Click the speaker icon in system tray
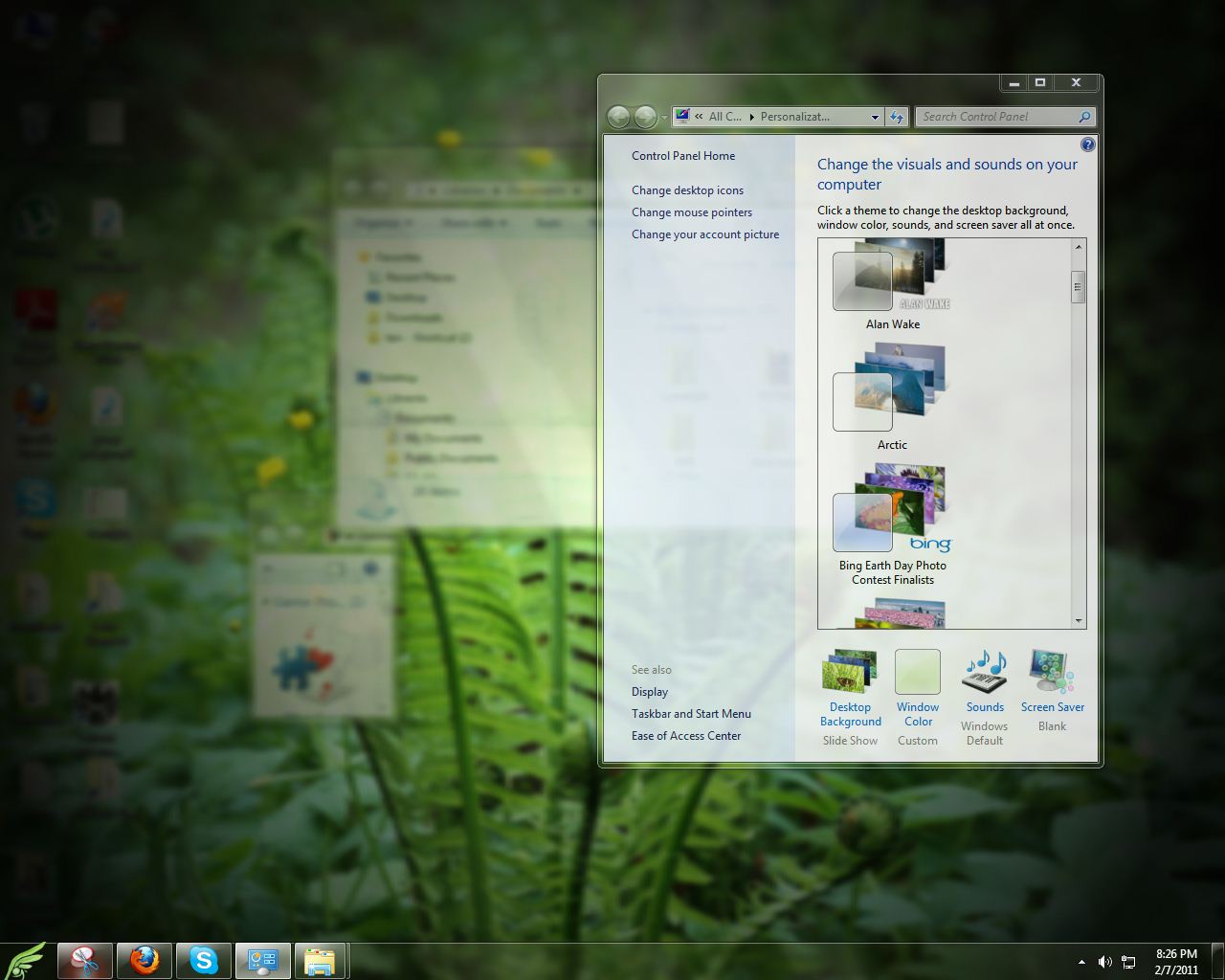The height and width of the screenshot is (980, 1225). click(1105, 961)
